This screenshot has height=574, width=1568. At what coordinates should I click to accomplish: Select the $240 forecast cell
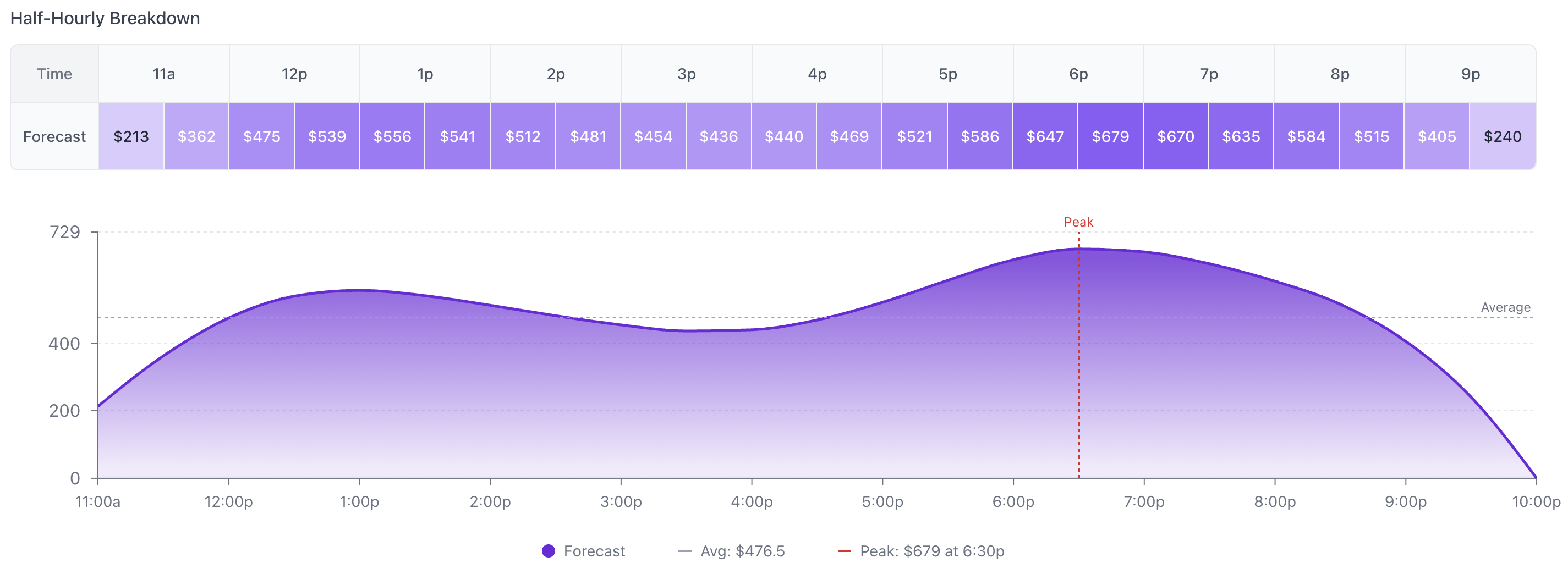[1503, 136]
